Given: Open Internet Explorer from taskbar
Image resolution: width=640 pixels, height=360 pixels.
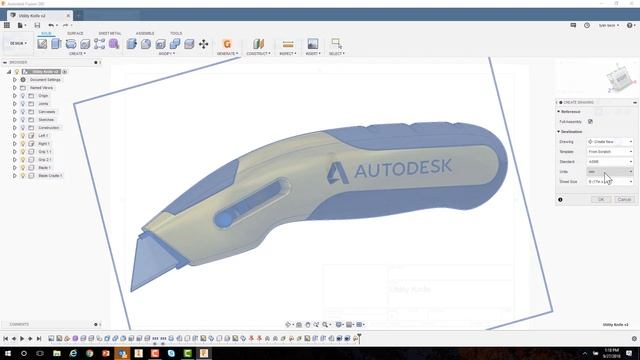Looking at the screenshot, I should 73,353.
